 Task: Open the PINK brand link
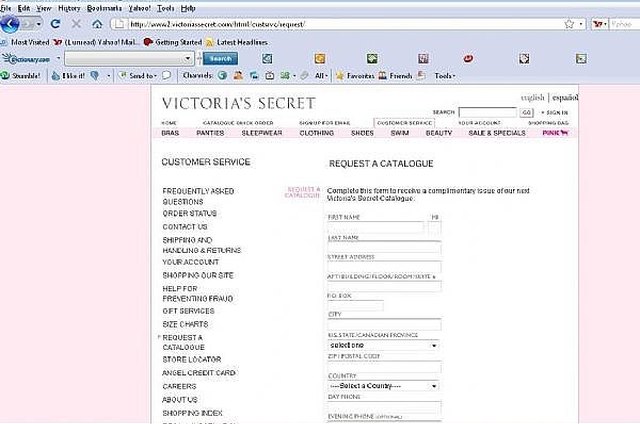click(x=555, y=133)
